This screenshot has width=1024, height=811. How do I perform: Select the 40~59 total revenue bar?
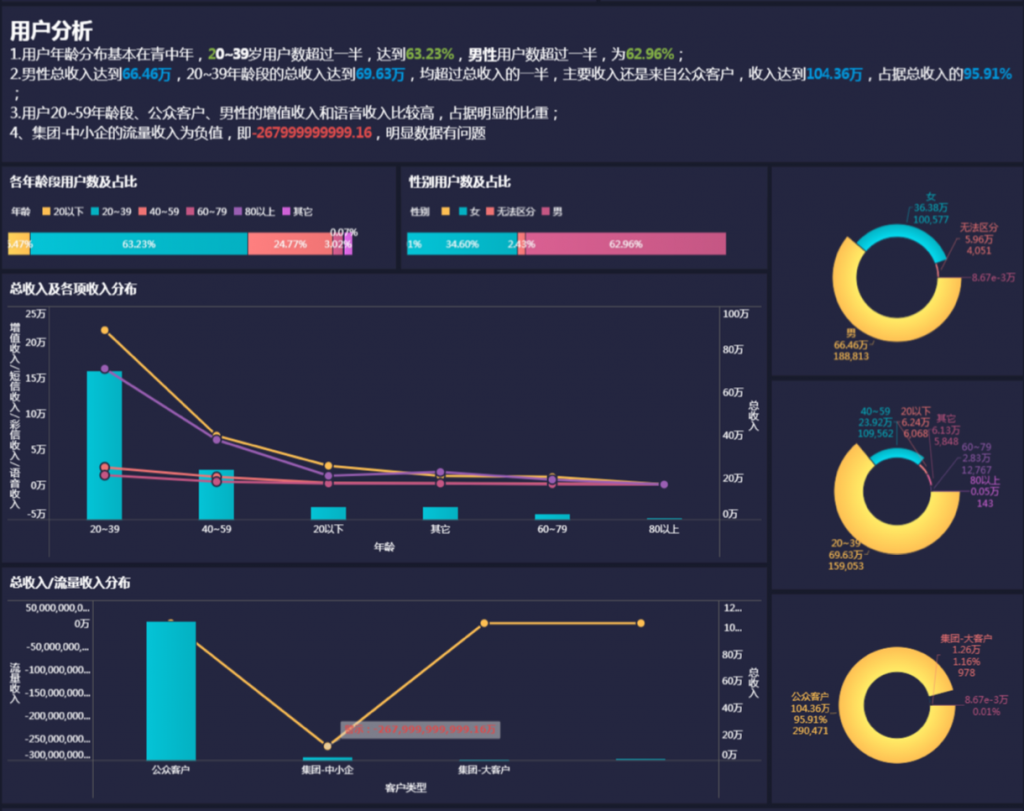click(216, 495)
